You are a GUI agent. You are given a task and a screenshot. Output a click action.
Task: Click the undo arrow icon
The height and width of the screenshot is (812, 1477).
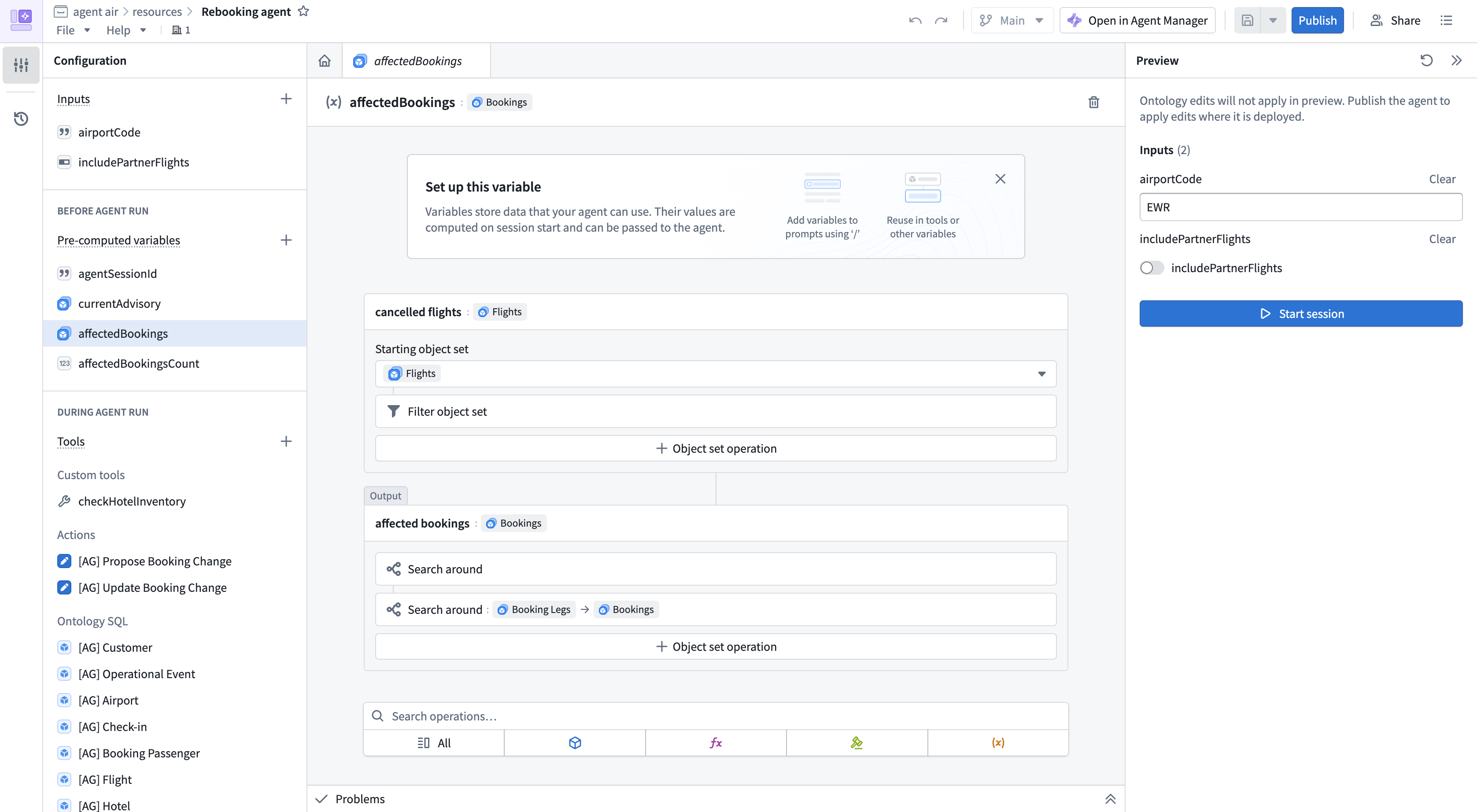click(x=915, y=21)
